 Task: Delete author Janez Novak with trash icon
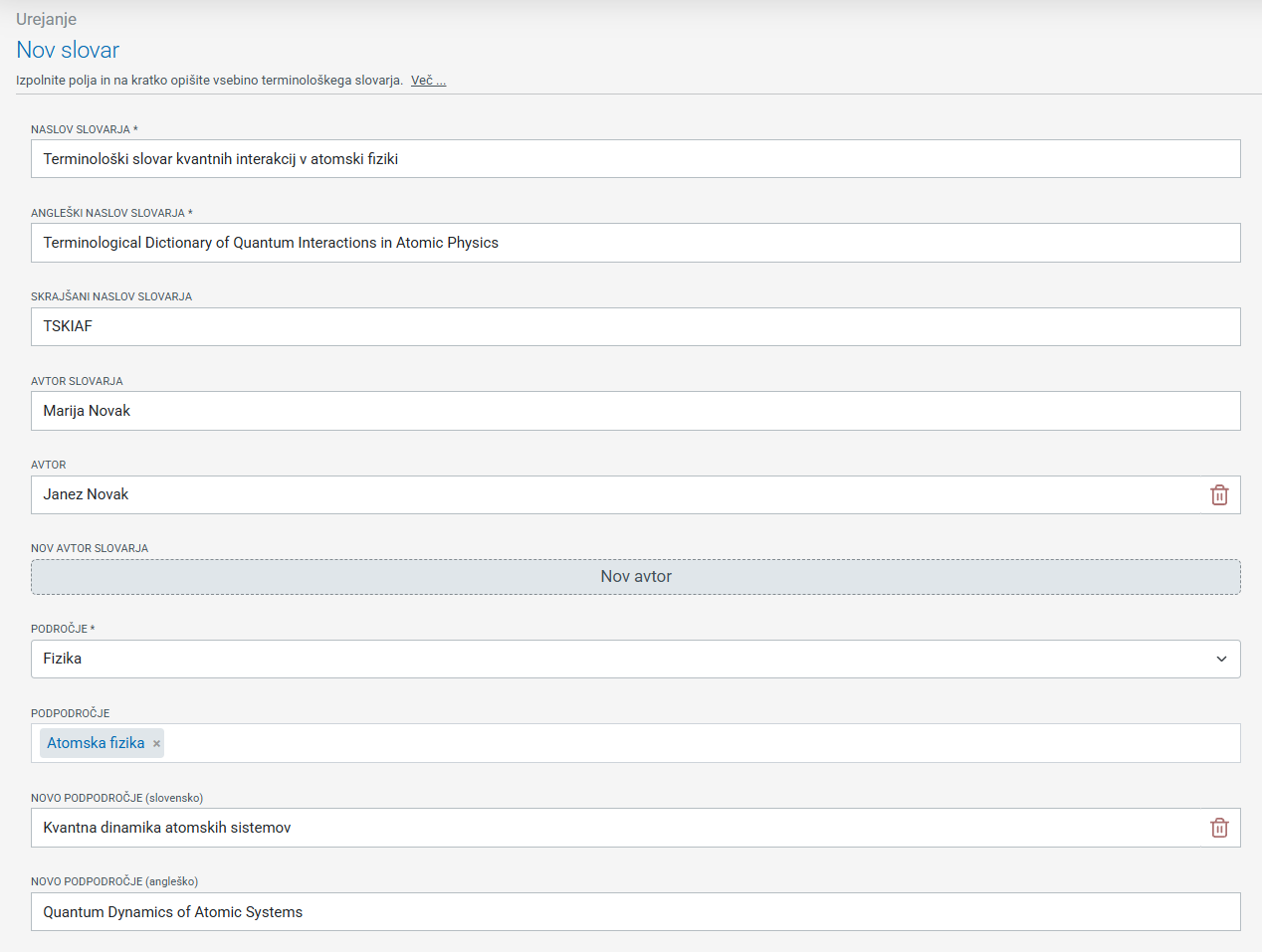pyautogui.click(x=1219, y=495)
